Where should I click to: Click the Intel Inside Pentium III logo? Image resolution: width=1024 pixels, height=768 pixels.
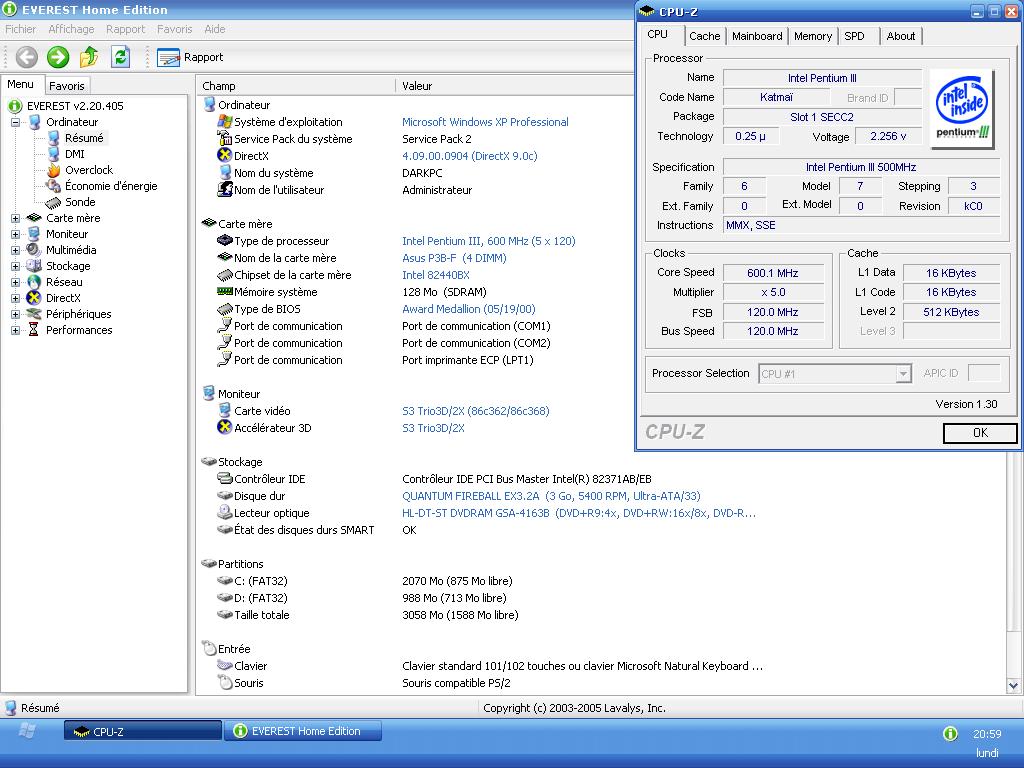pos(961,108)
